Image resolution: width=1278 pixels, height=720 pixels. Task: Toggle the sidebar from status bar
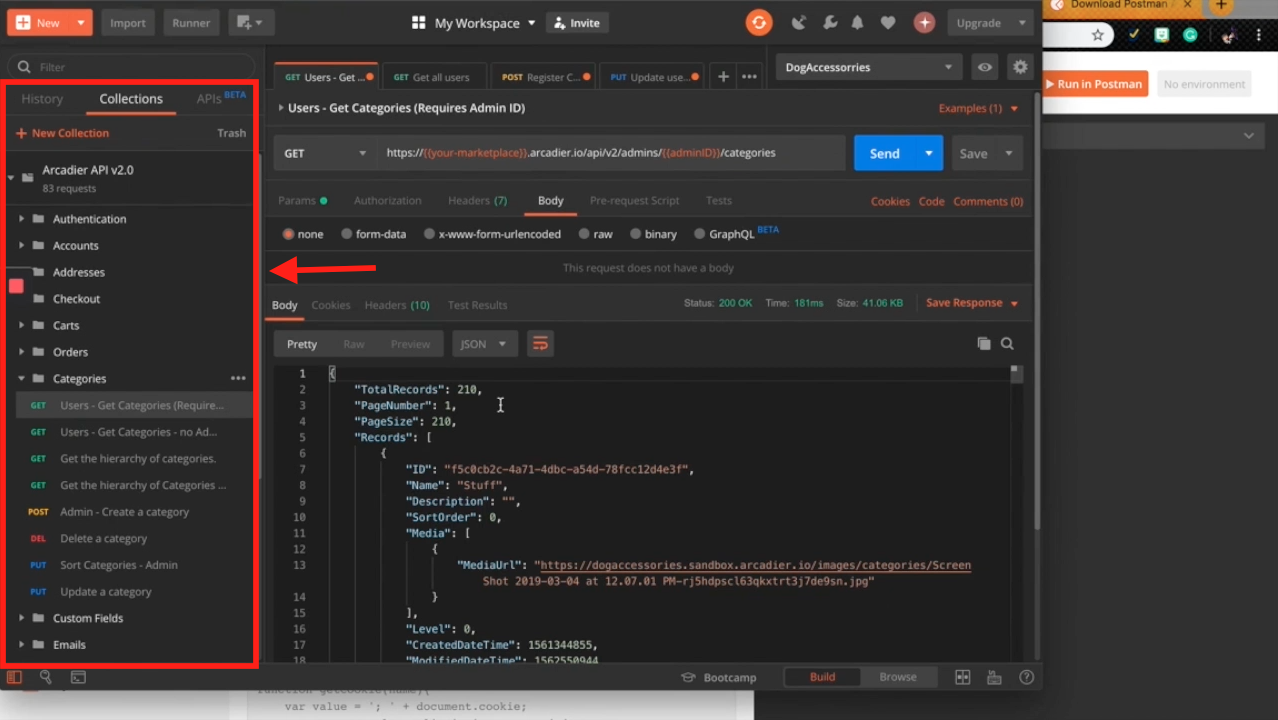[14, 677]
